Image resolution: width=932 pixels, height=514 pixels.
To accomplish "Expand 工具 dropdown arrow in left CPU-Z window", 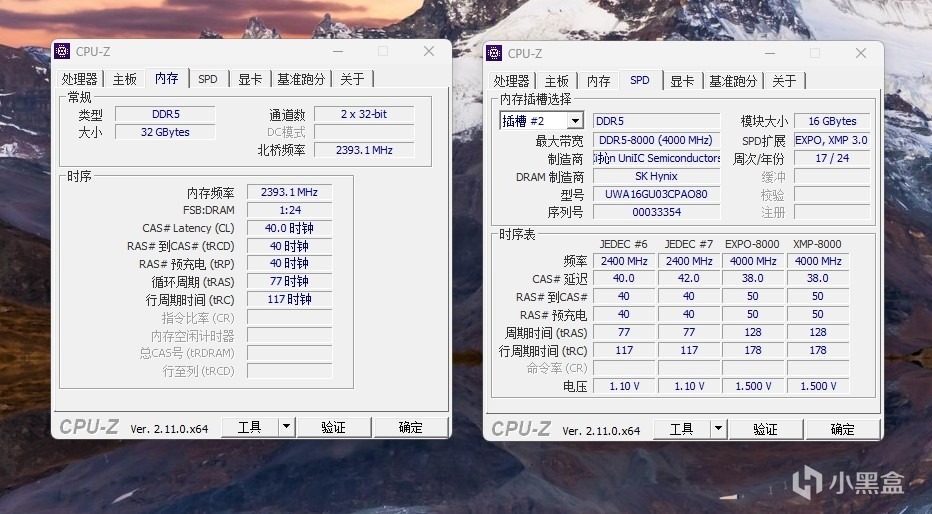I will (x=286, y=427).
